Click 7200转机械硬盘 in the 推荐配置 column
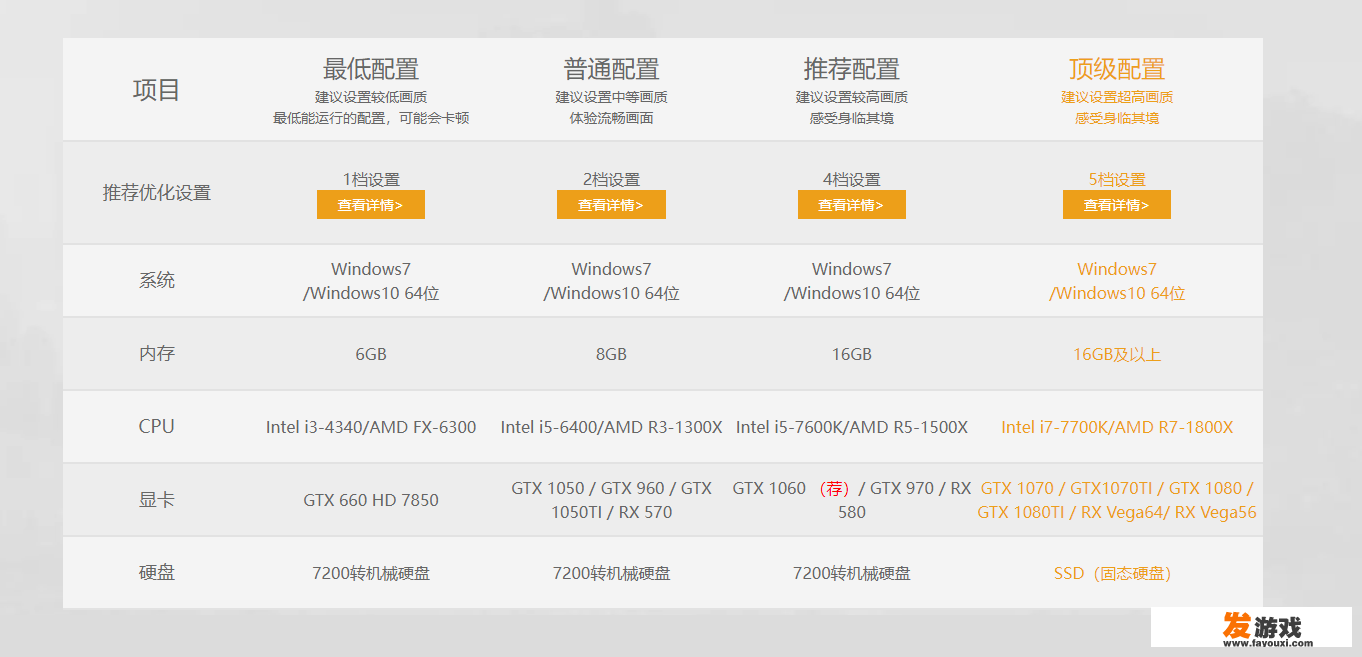1362x657 pixels. tap(852, 573)
